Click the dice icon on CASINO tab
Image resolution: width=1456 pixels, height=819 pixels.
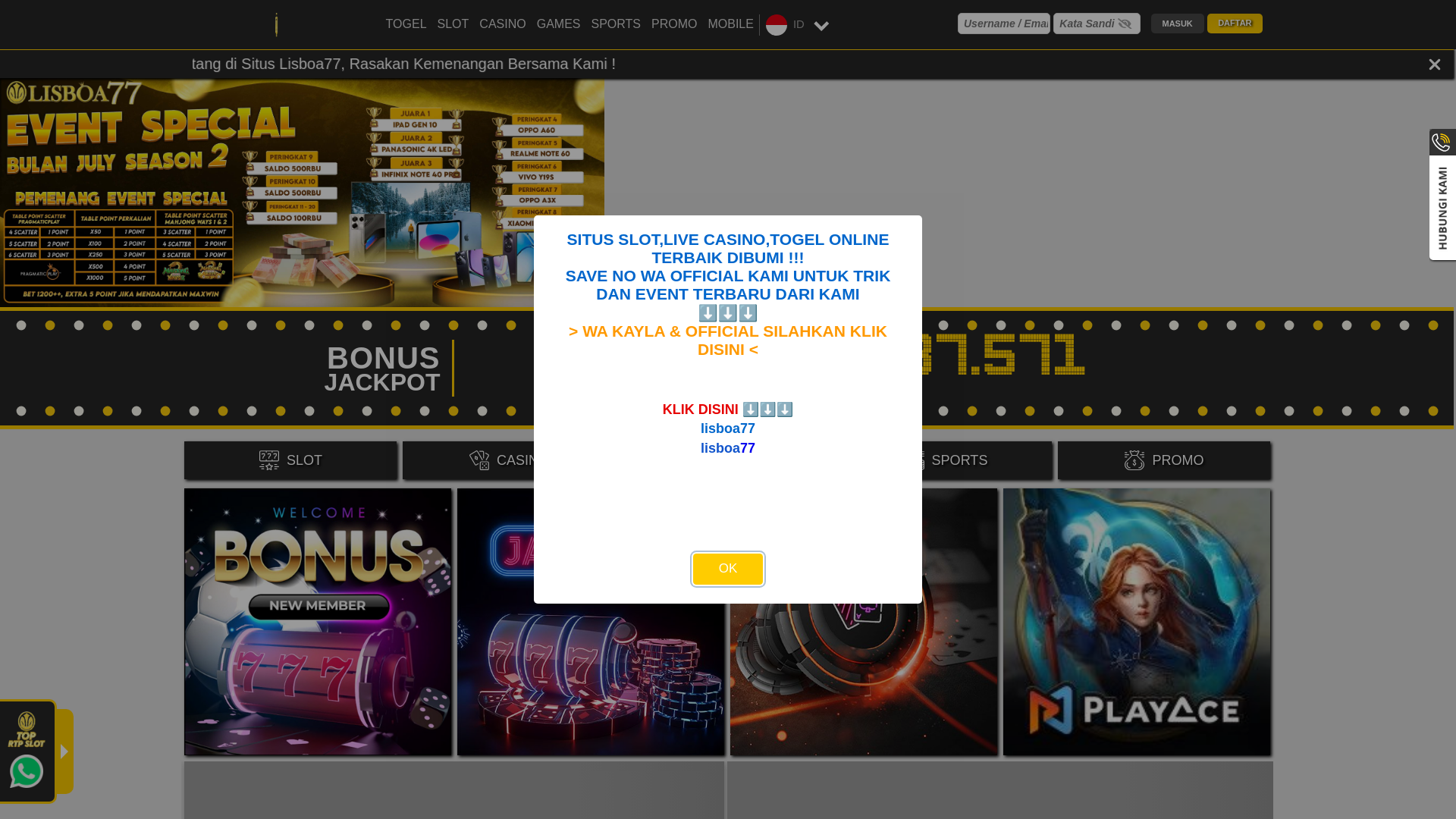479,460
